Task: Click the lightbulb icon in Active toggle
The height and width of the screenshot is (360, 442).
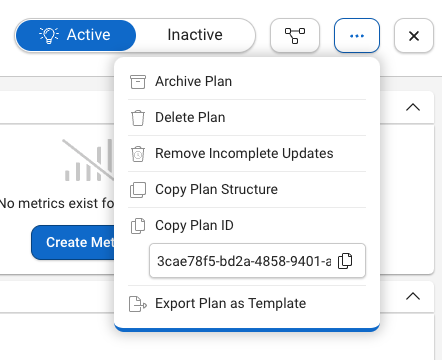Action: coord(49,35)
